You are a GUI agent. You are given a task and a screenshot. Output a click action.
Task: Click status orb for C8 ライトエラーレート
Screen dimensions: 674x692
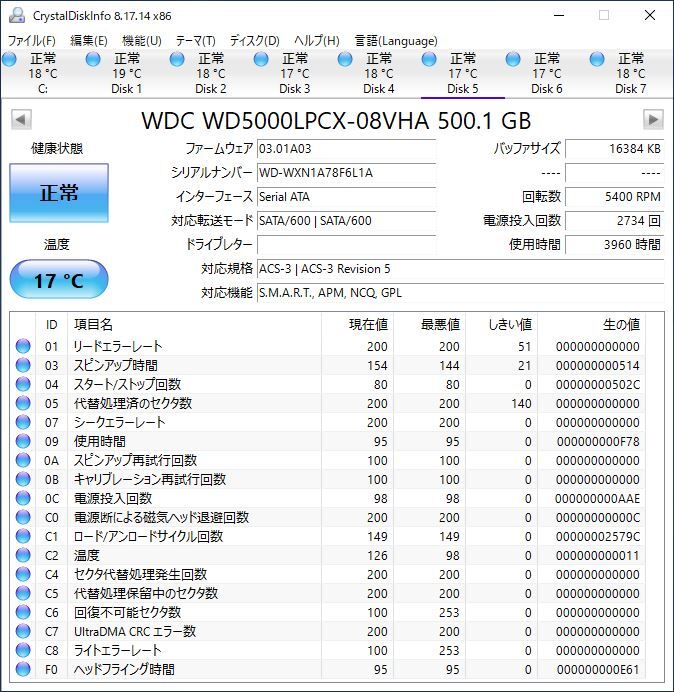[23, 650]
